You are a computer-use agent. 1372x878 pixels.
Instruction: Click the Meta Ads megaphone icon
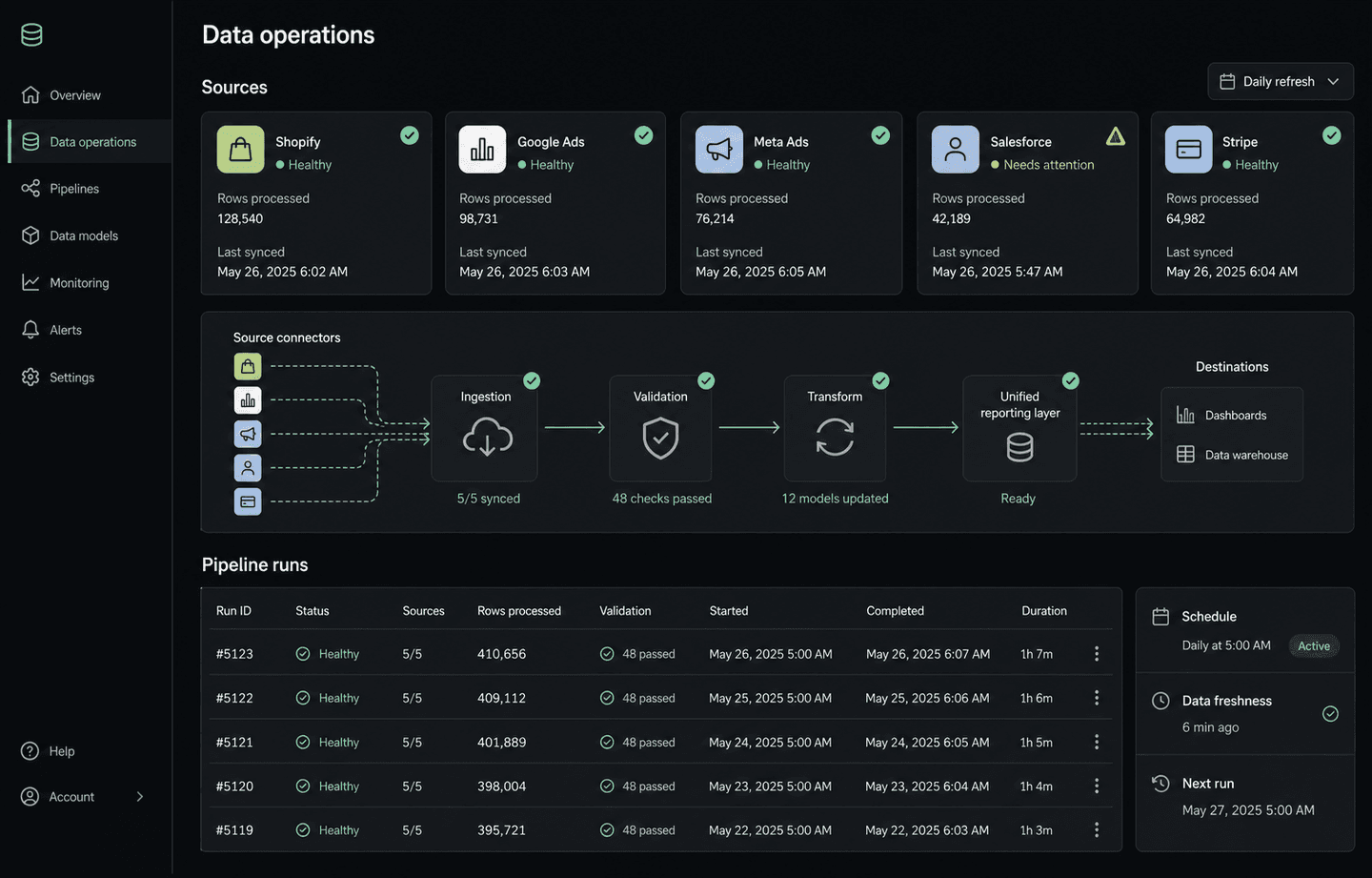(x=719, y=150)
